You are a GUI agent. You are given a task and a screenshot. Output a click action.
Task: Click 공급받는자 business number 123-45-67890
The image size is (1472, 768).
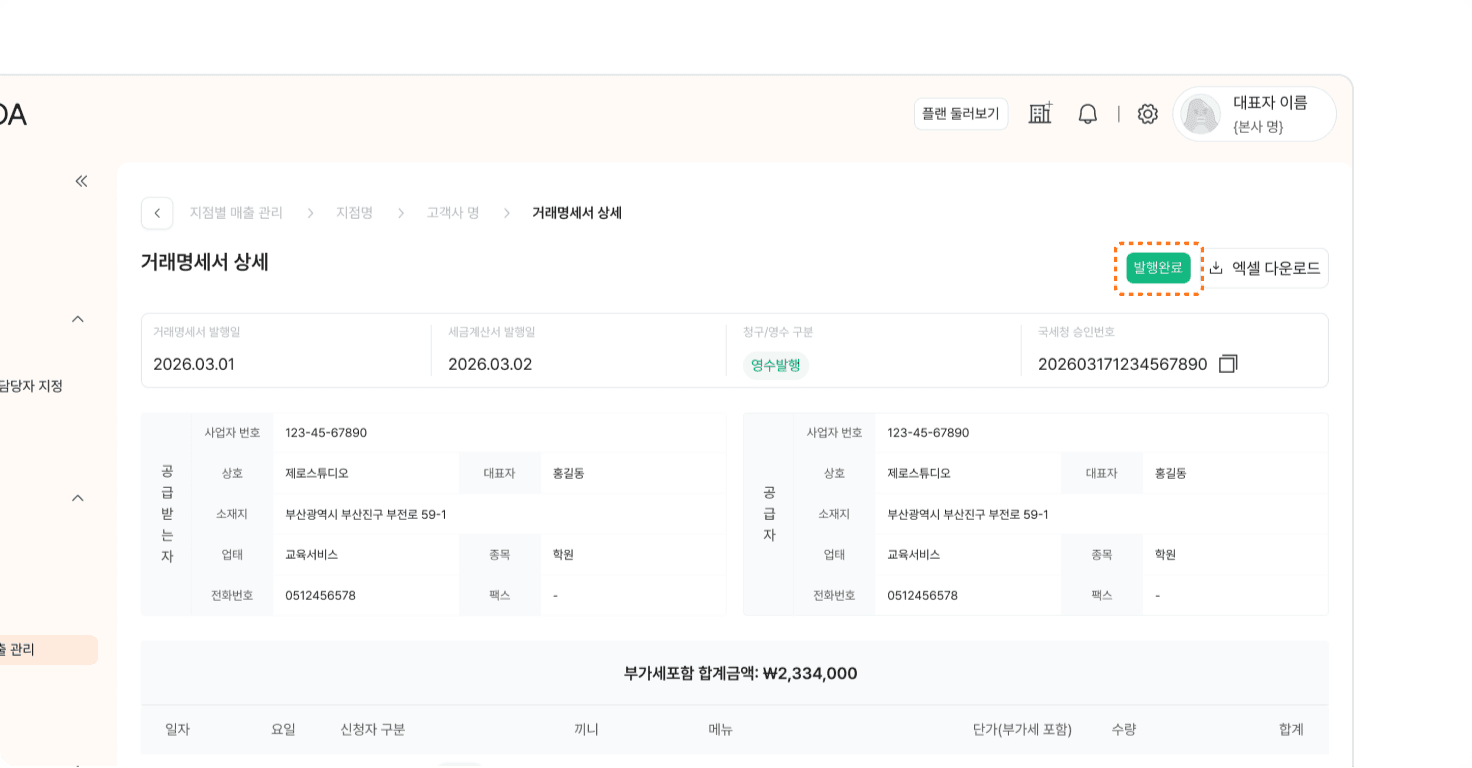[326, 433]
